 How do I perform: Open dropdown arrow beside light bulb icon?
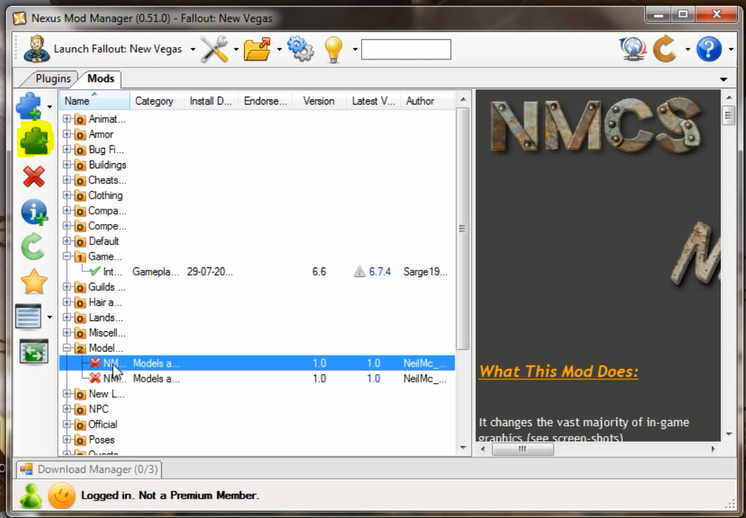click(x=355, y=49)
